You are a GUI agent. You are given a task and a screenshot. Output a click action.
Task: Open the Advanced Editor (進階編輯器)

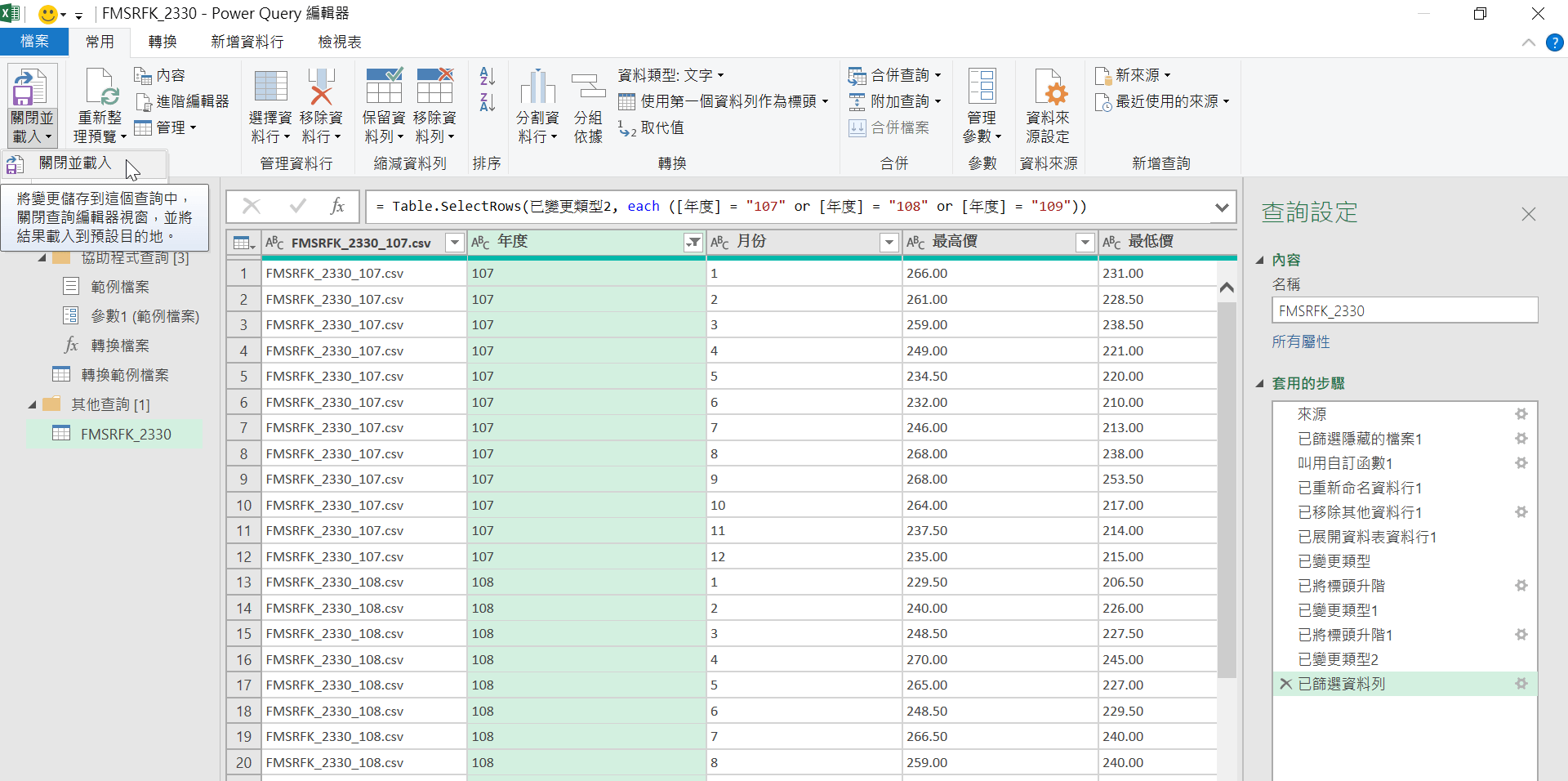pos(182,101)
